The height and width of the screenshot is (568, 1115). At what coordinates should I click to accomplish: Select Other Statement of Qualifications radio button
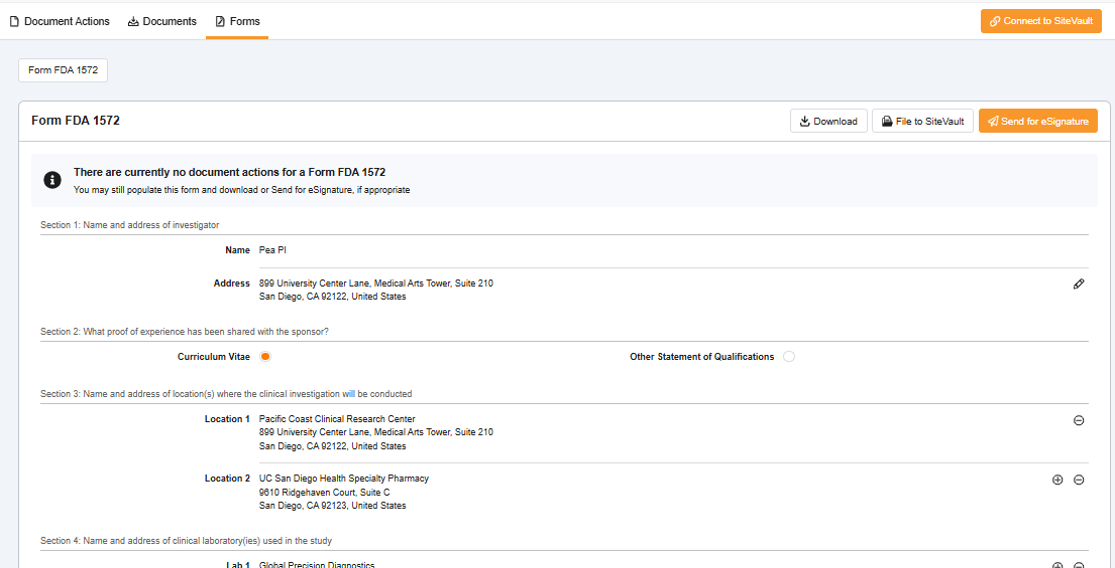coord(789,357)
